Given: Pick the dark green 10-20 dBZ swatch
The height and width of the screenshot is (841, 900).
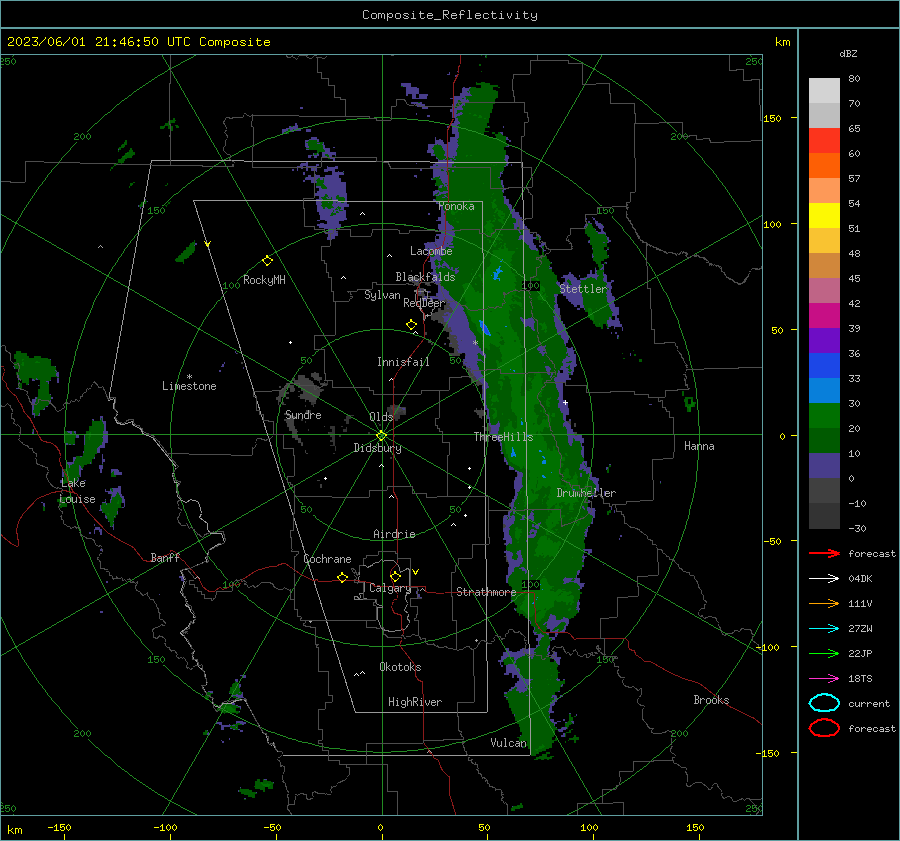Looking at the screenshot, I should [824, 440].
